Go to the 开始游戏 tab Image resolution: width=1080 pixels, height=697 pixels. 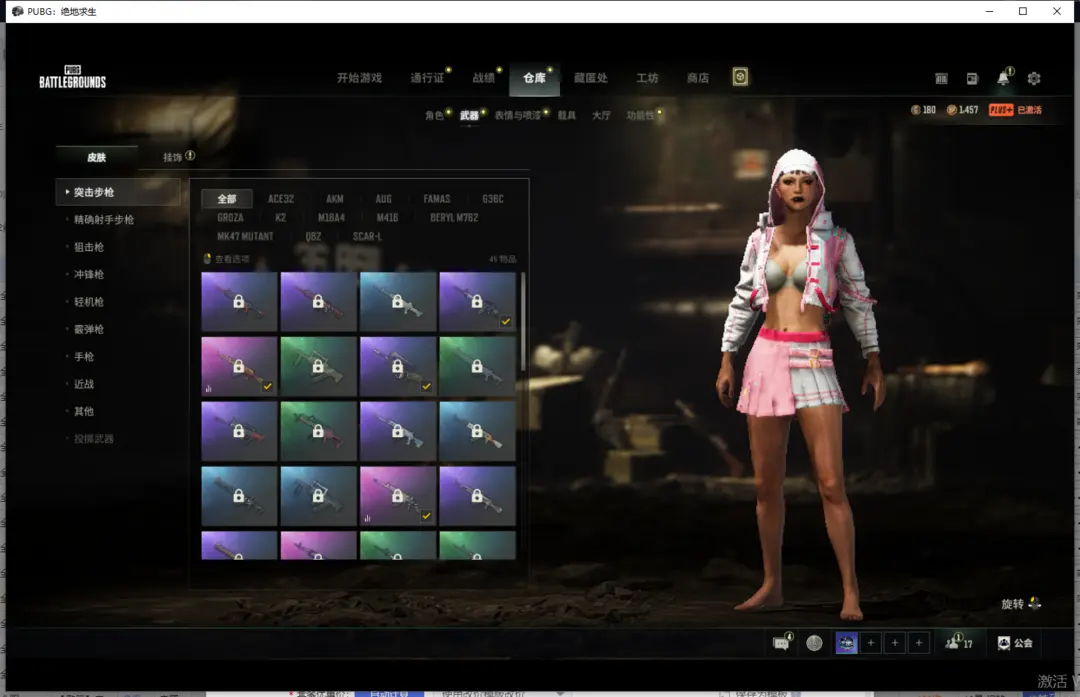(x=359, y=78)
